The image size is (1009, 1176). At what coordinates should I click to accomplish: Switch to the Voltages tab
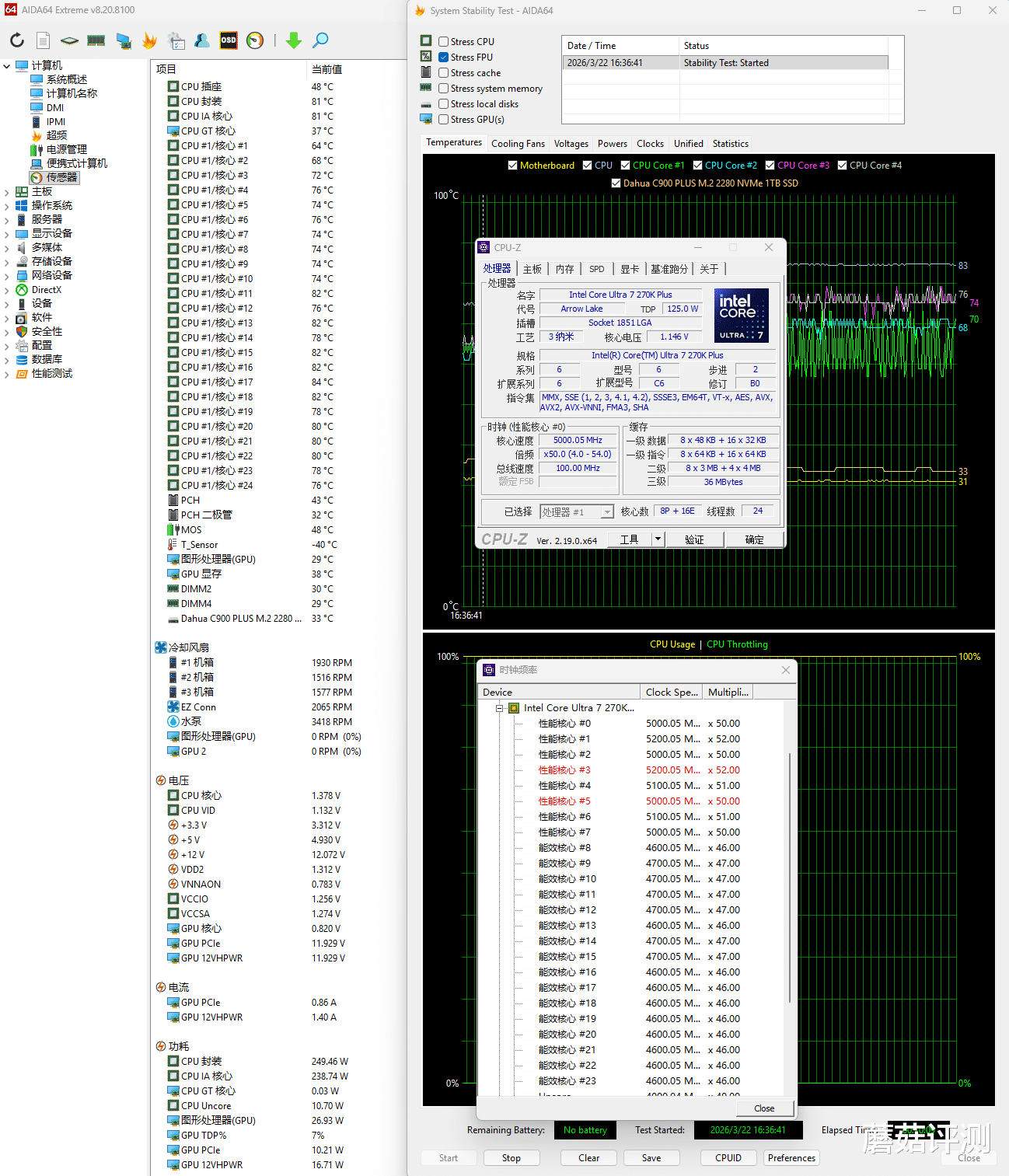pyautogui.click(x=571, y=144)
